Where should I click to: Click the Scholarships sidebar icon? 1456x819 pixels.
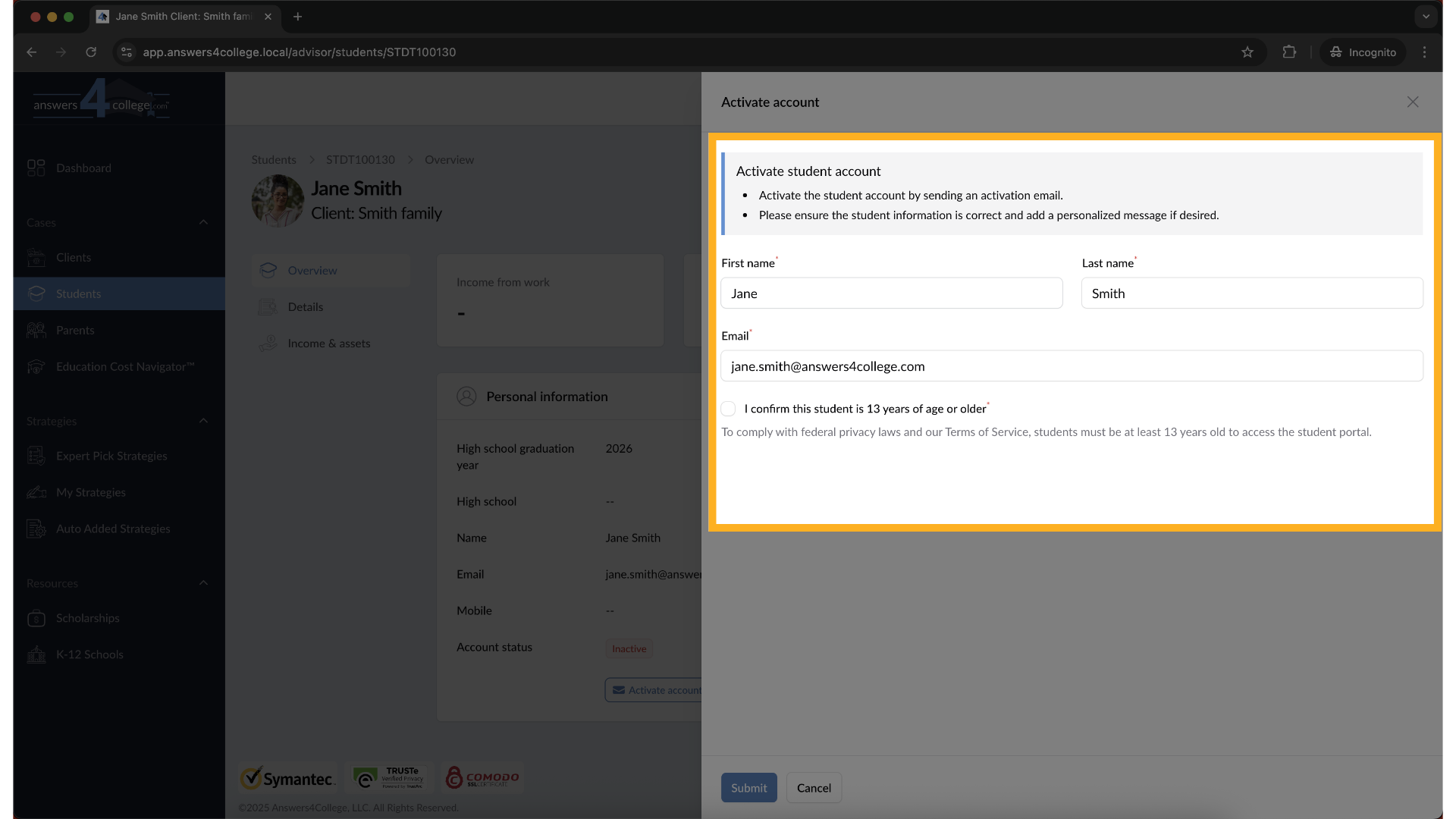(x=36, y=618)
